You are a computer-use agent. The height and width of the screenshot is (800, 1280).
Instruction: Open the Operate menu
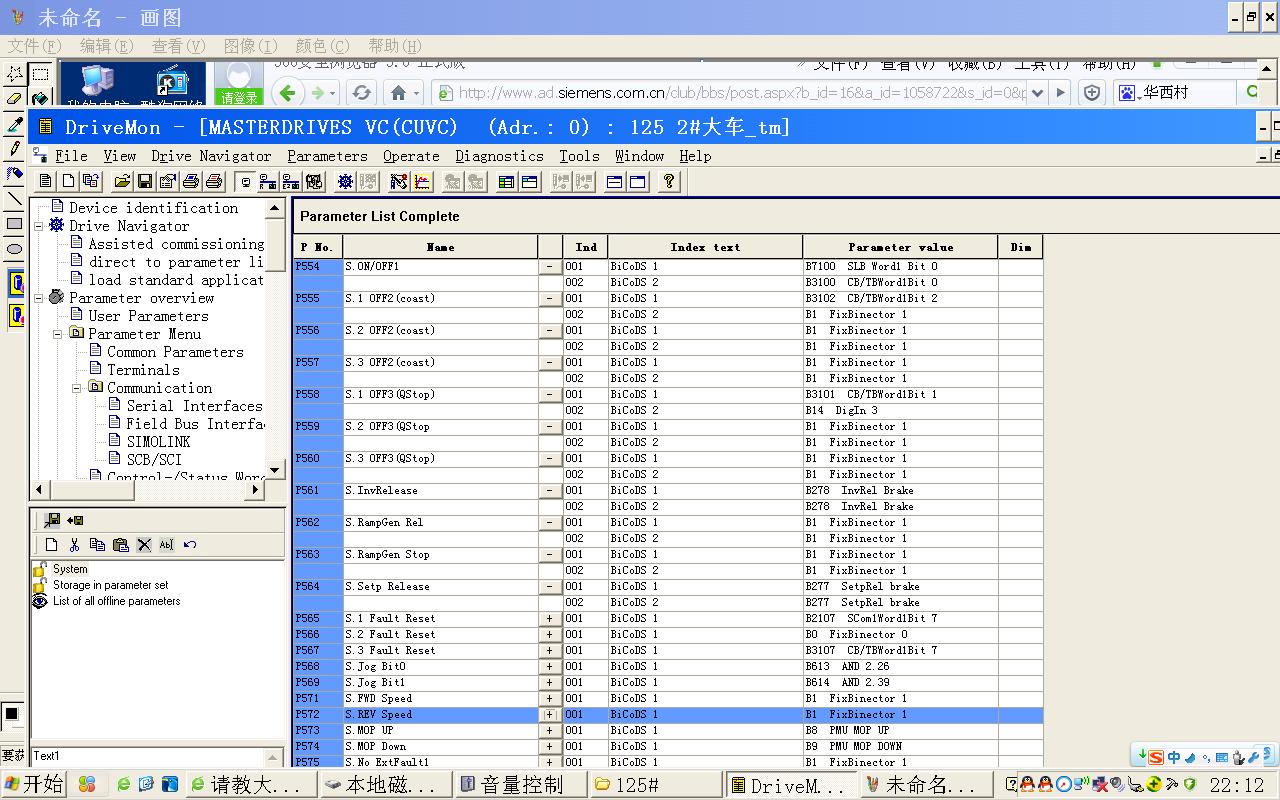411,156
